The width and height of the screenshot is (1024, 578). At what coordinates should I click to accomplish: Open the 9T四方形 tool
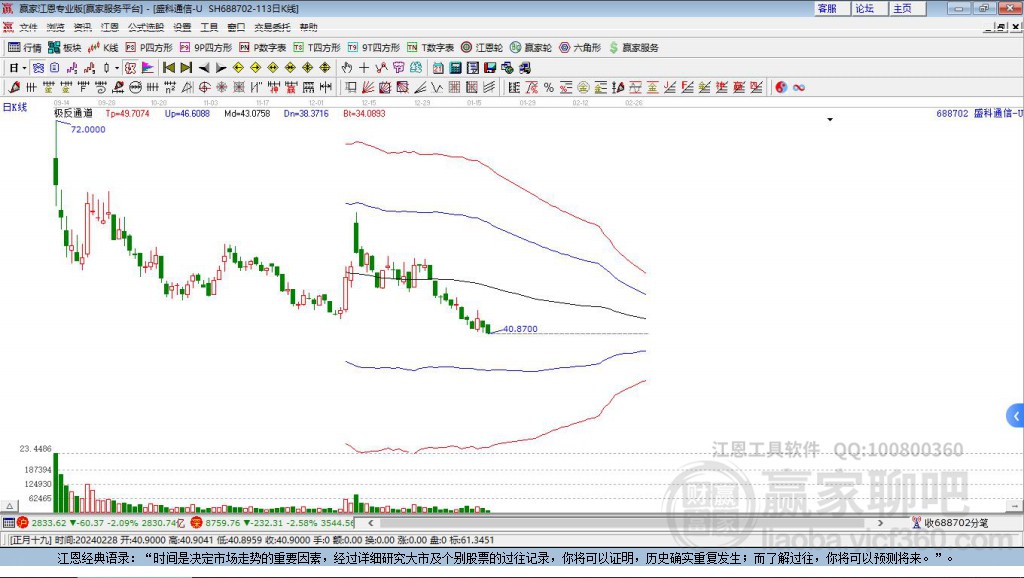tap(374, 48)
